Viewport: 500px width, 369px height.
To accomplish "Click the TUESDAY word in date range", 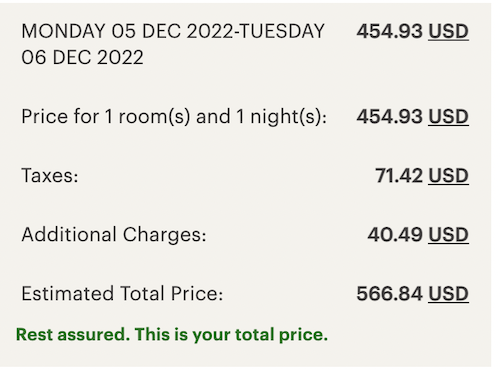I will (282, 31).
